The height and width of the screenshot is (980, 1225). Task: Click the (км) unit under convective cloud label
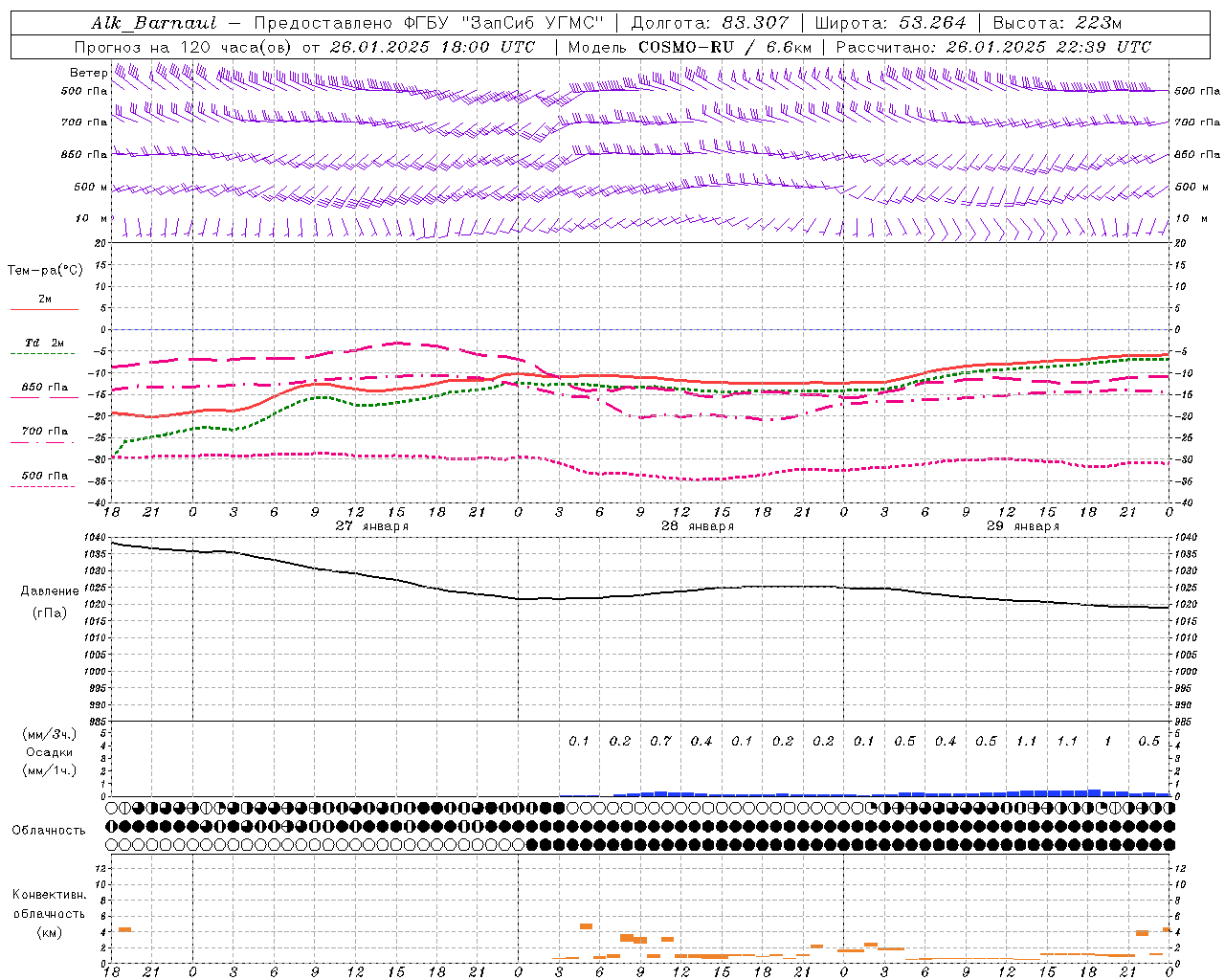(x=49, y=932)
